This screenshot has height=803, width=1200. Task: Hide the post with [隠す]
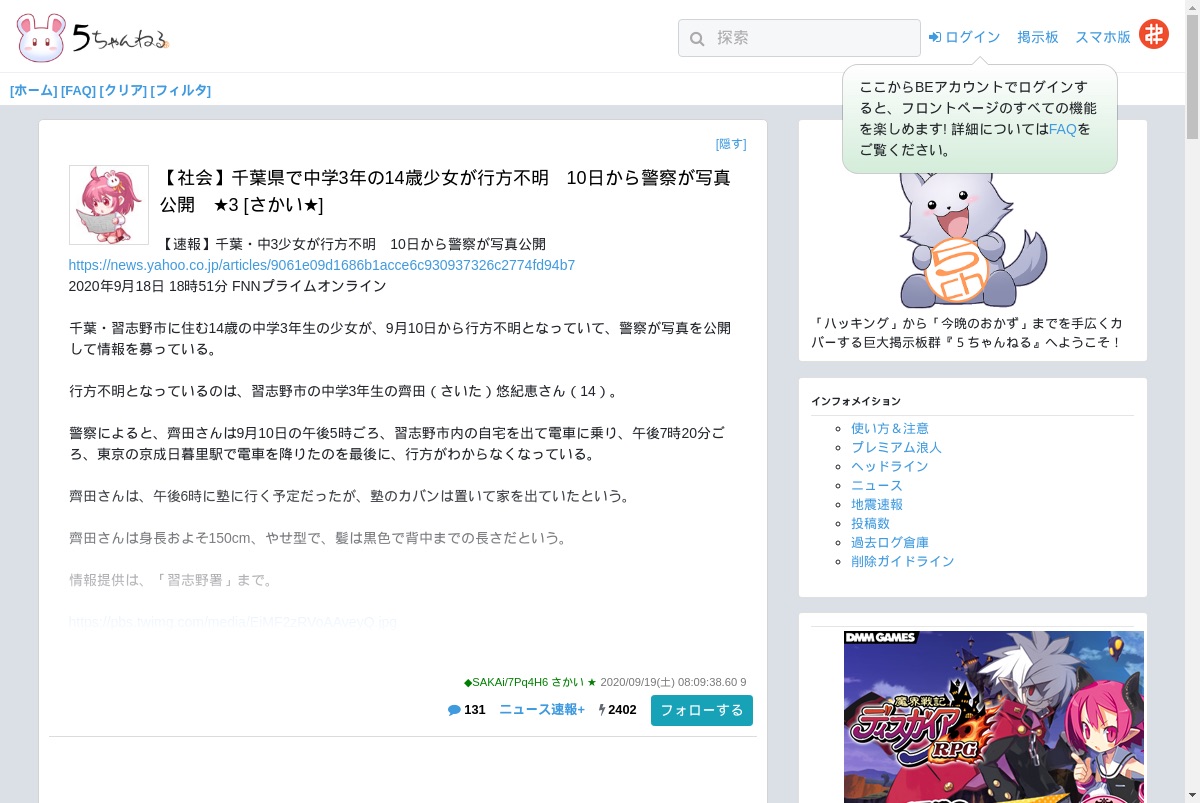pyautogui.click(x=731, y=144)
